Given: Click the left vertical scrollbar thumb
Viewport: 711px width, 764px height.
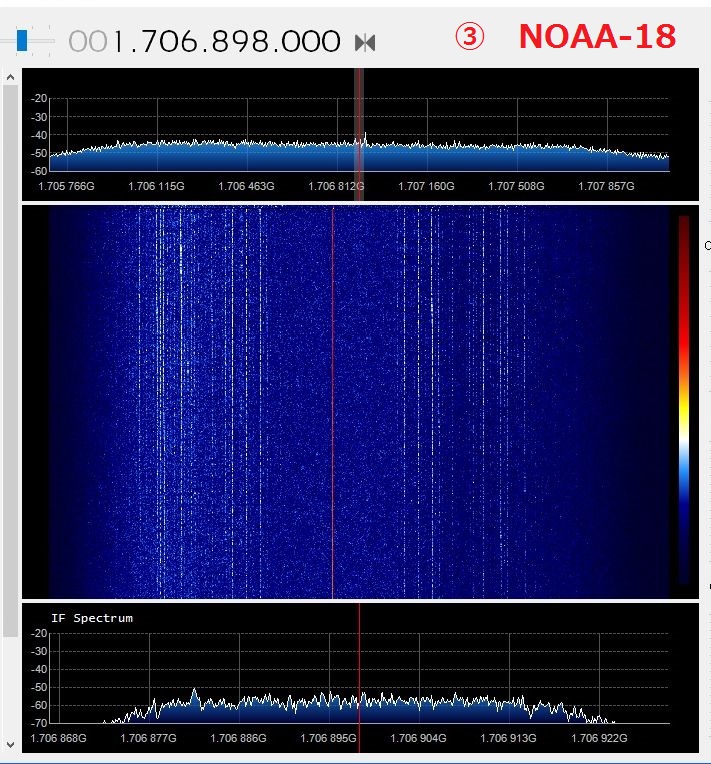Looking at the screenshot, I should [10, 361].
